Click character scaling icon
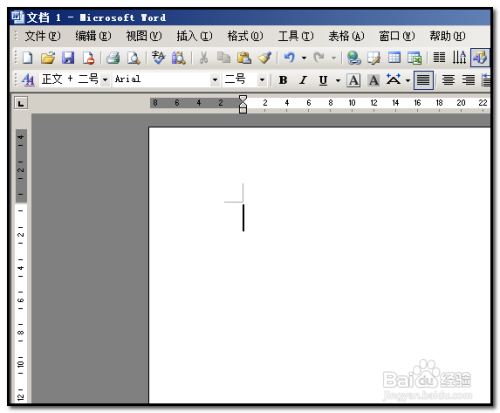This screenshot has width=500, height=413. click(394, 80)
